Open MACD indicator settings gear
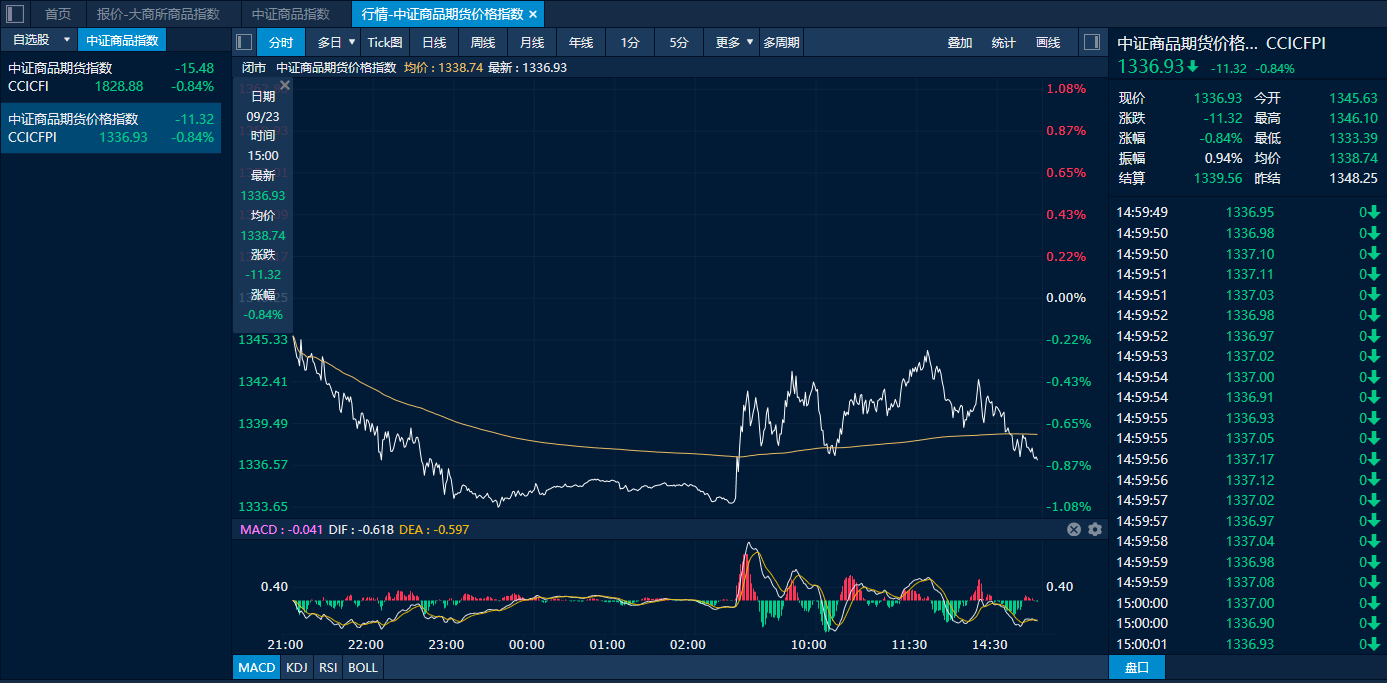 pos(1095,529)
